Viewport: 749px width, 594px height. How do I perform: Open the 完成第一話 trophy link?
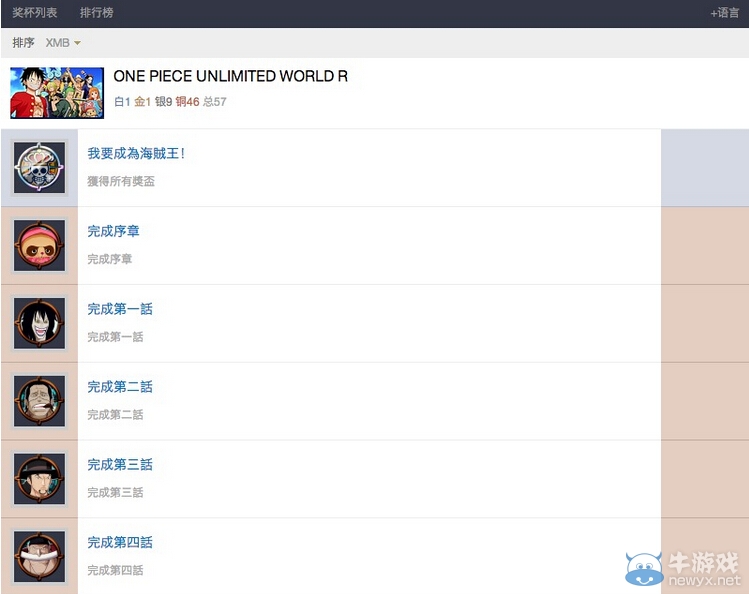[x=120, y=309]
